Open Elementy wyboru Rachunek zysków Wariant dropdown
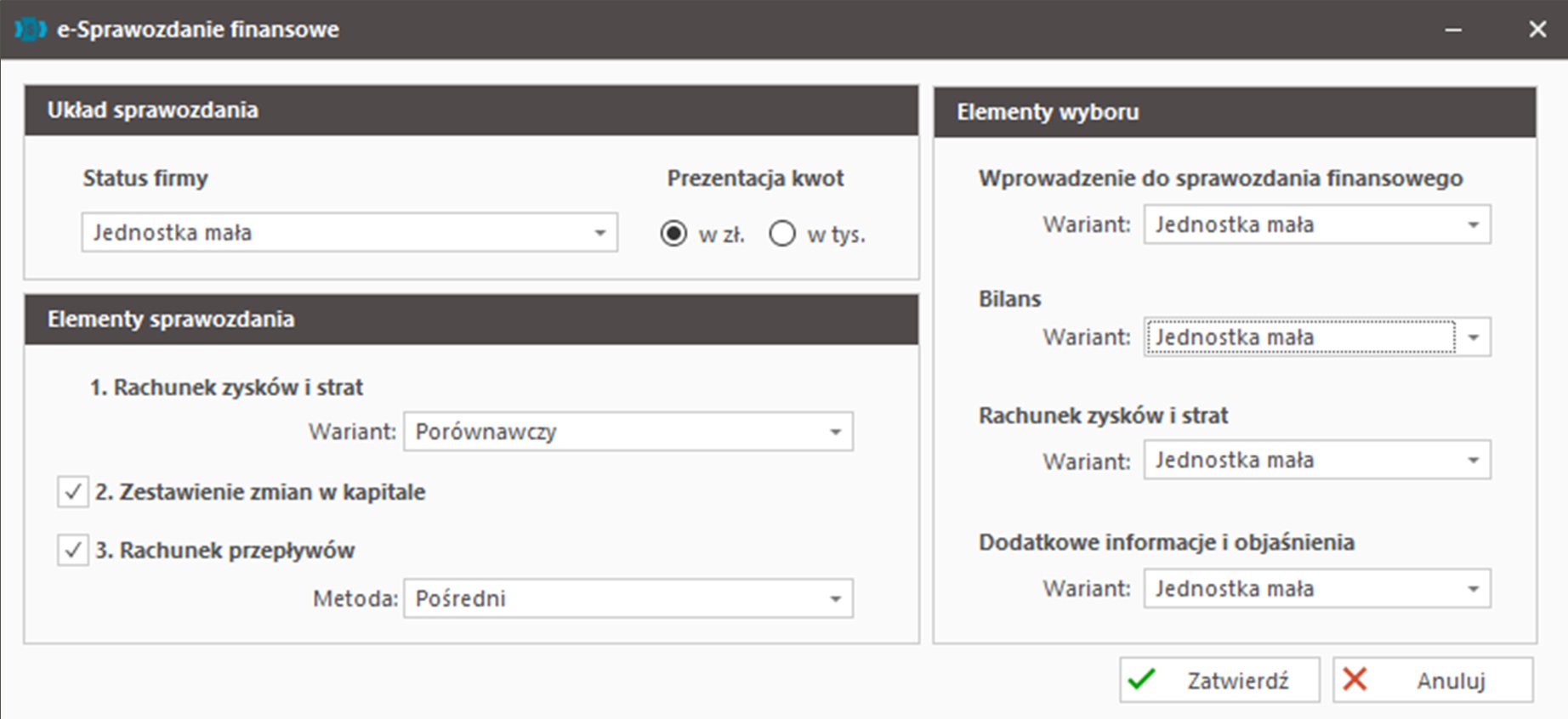This screenshot has width=1568, height=719. point(1473,461)
